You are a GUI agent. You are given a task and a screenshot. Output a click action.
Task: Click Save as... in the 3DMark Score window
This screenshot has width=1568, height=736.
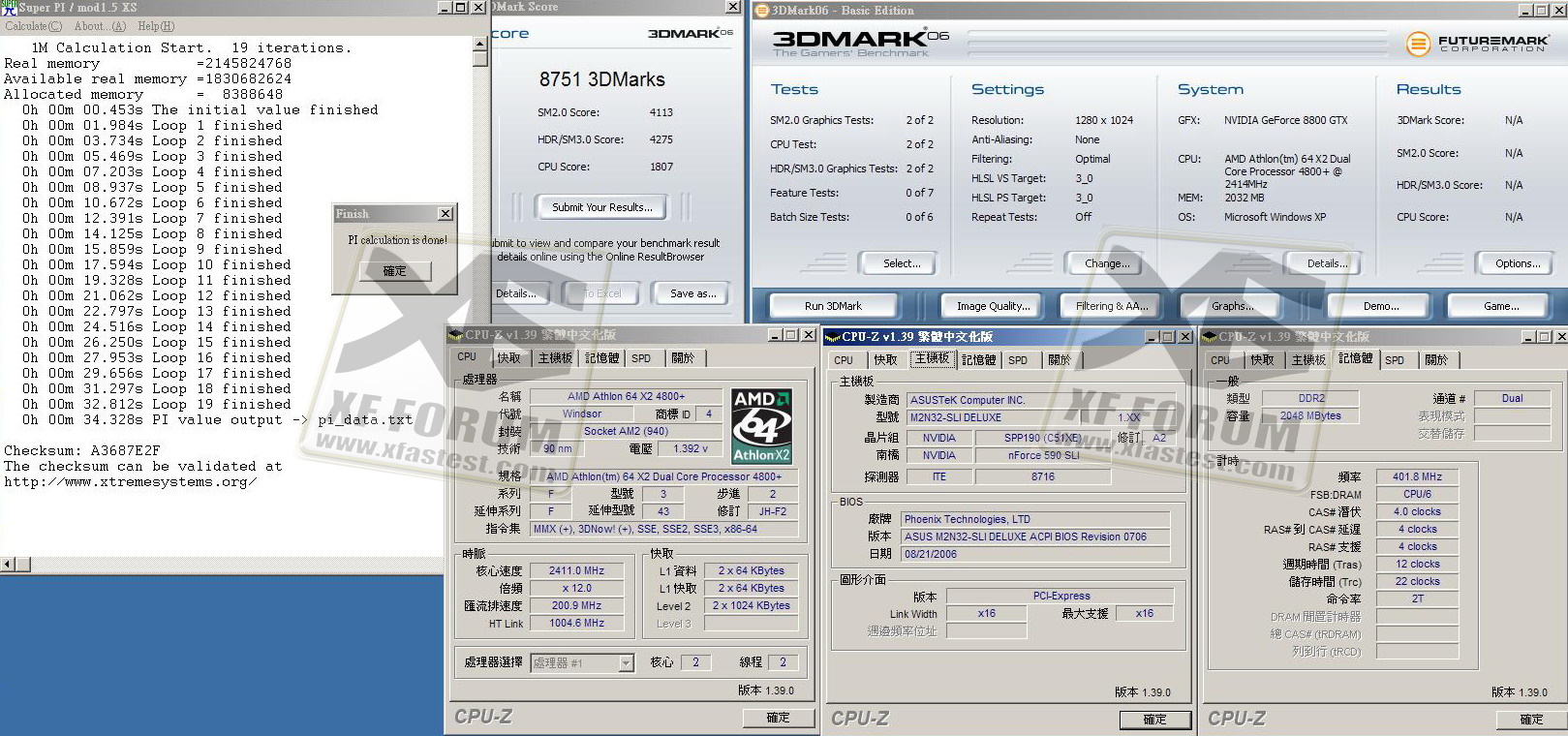693,293
